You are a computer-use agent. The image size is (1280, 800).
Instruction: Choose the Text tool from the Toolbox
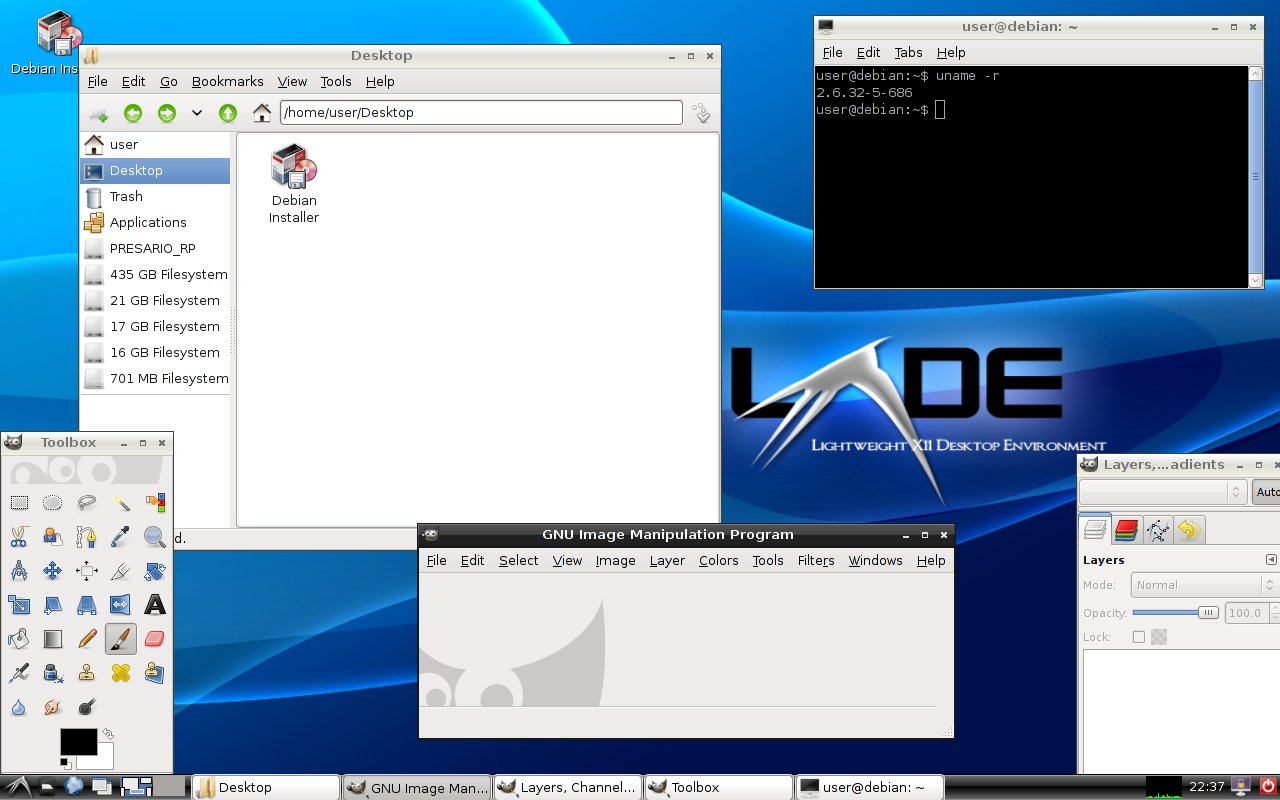pyautogui.click(x=155, y=604)
